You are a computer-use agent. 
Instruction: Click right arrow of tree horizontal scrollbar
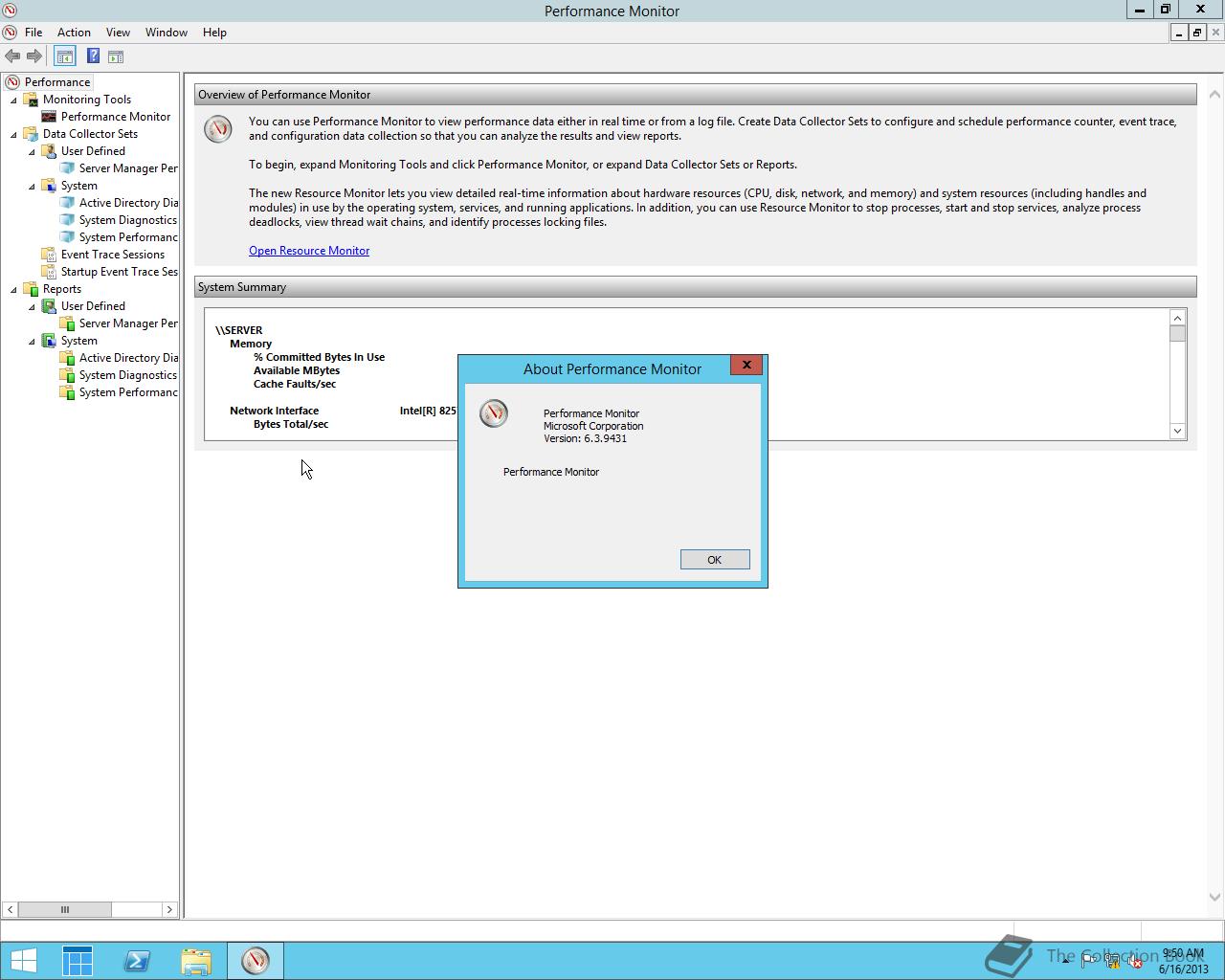tap(169, 910)
